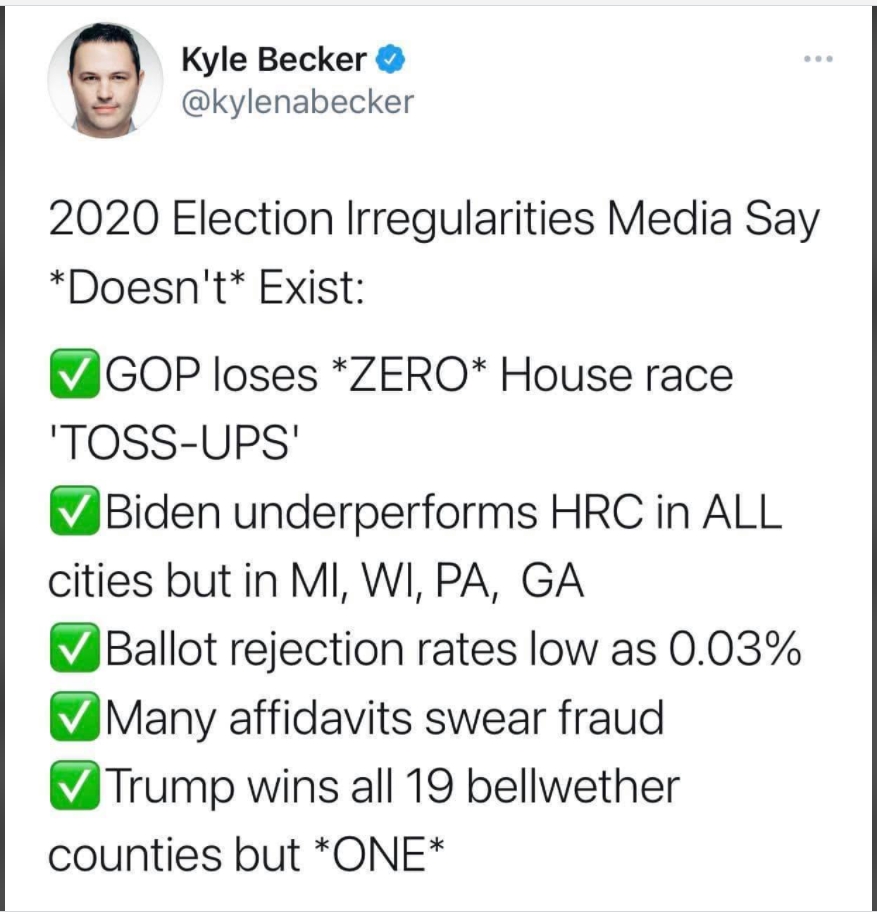Click the blue verified badge
This screenshot has width=877, height=918.
pos(390,61)
